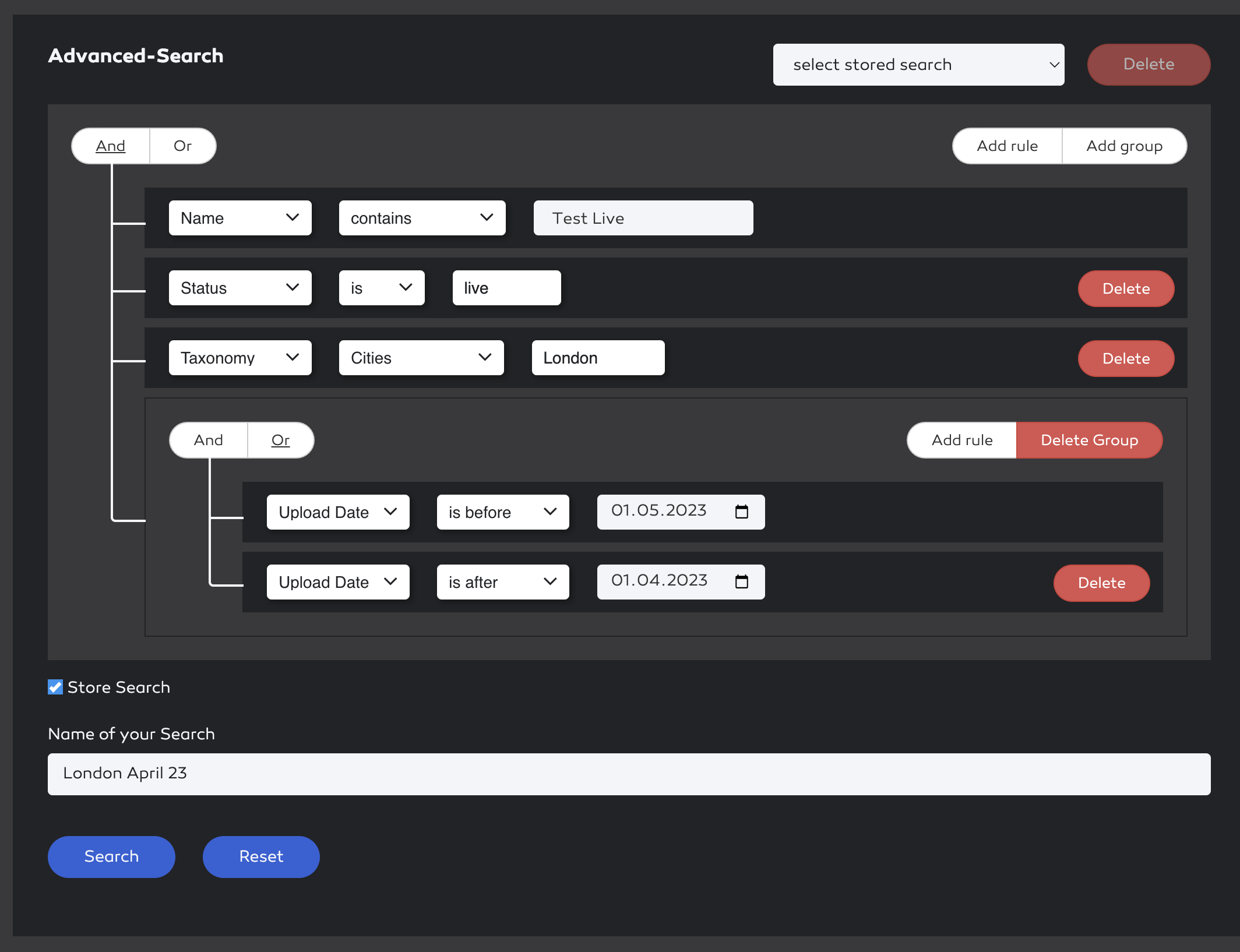This screenshot has height=952, width=1240.
Task: Delete the 'is after' Upload Date rule
Action: (1101, 583)
